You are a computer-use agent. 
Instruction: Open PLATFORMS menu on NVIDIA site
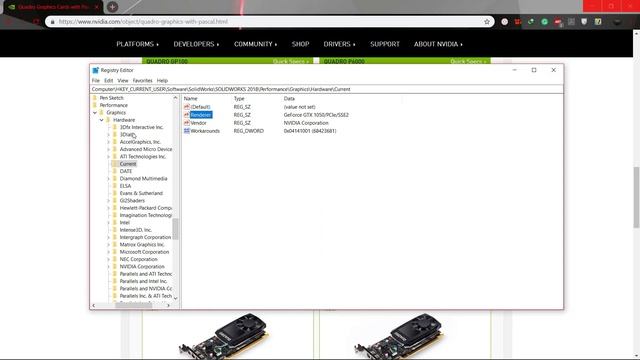(138, 44)
